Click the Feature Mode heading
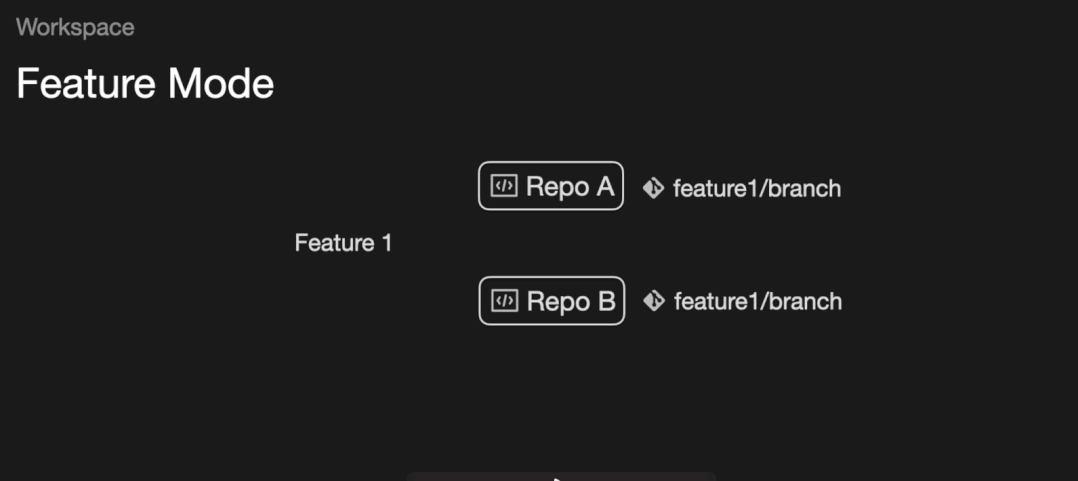Image resolution: width=1078 pixels, height=481 pixels. click(x=145, y=84)
